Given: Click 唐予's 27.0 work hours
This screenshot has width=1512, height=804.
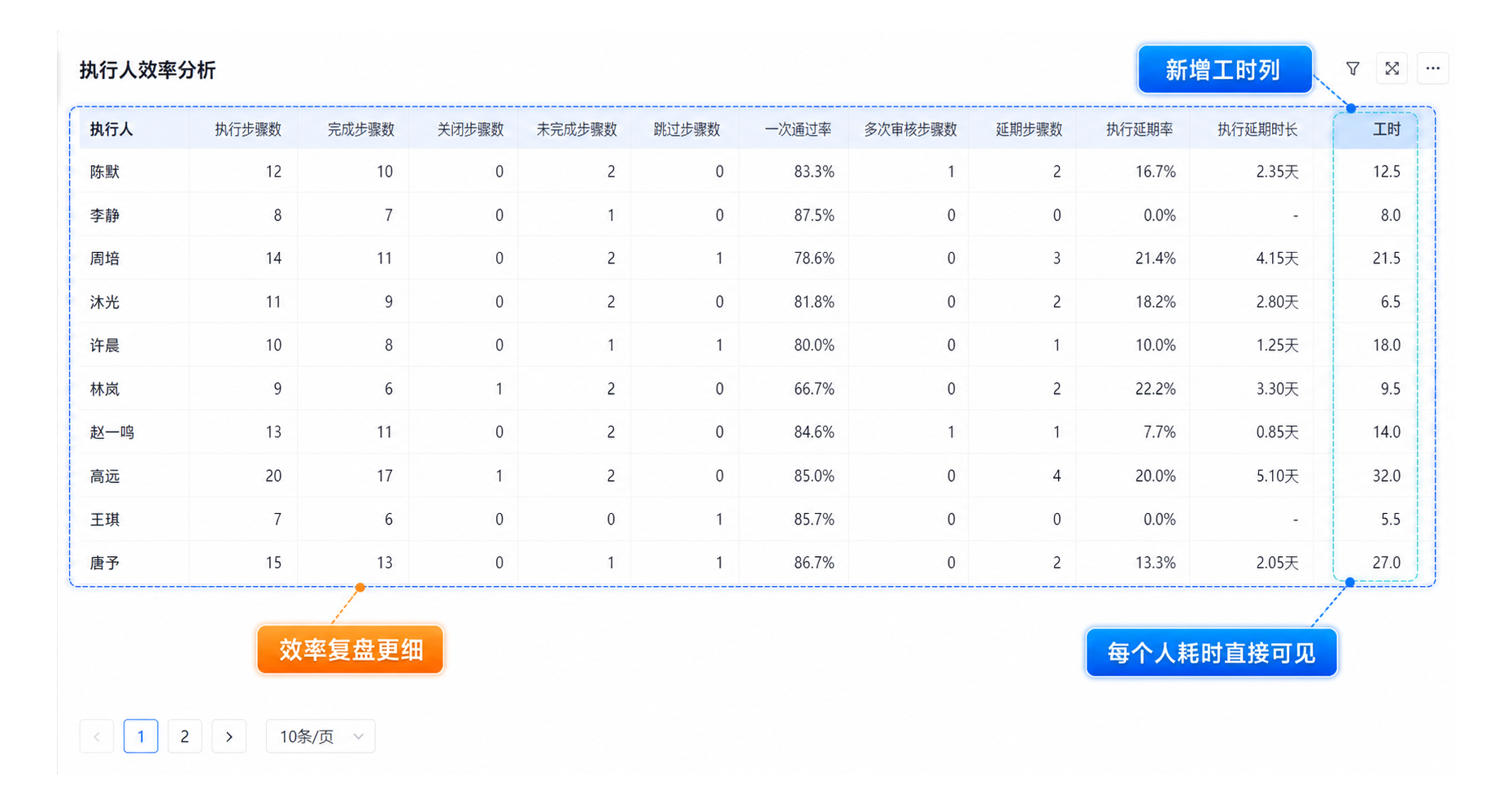Looking at the screenshot, I should click(x=1387, y=563).
